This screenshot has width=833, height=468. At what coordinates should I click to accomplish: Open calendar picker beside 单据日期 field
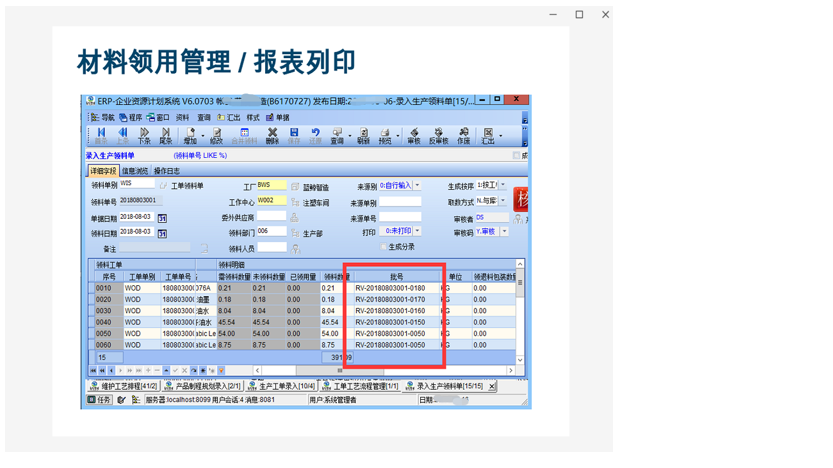point(162,218)
